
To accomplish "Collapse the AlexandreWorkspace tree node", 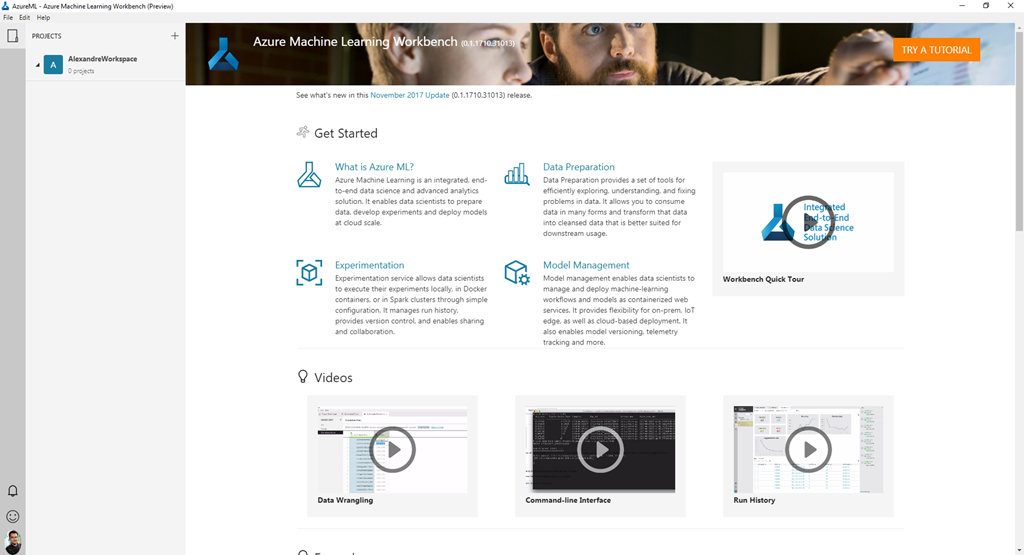I will (37, 65).
